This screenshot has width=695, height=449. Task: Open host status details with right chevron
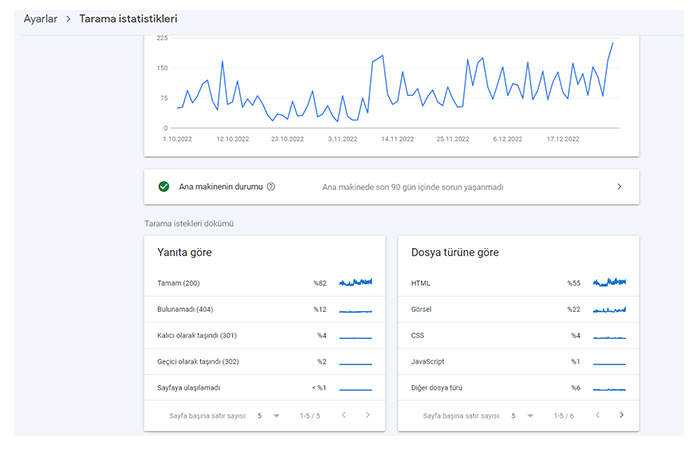pos(619,186)
